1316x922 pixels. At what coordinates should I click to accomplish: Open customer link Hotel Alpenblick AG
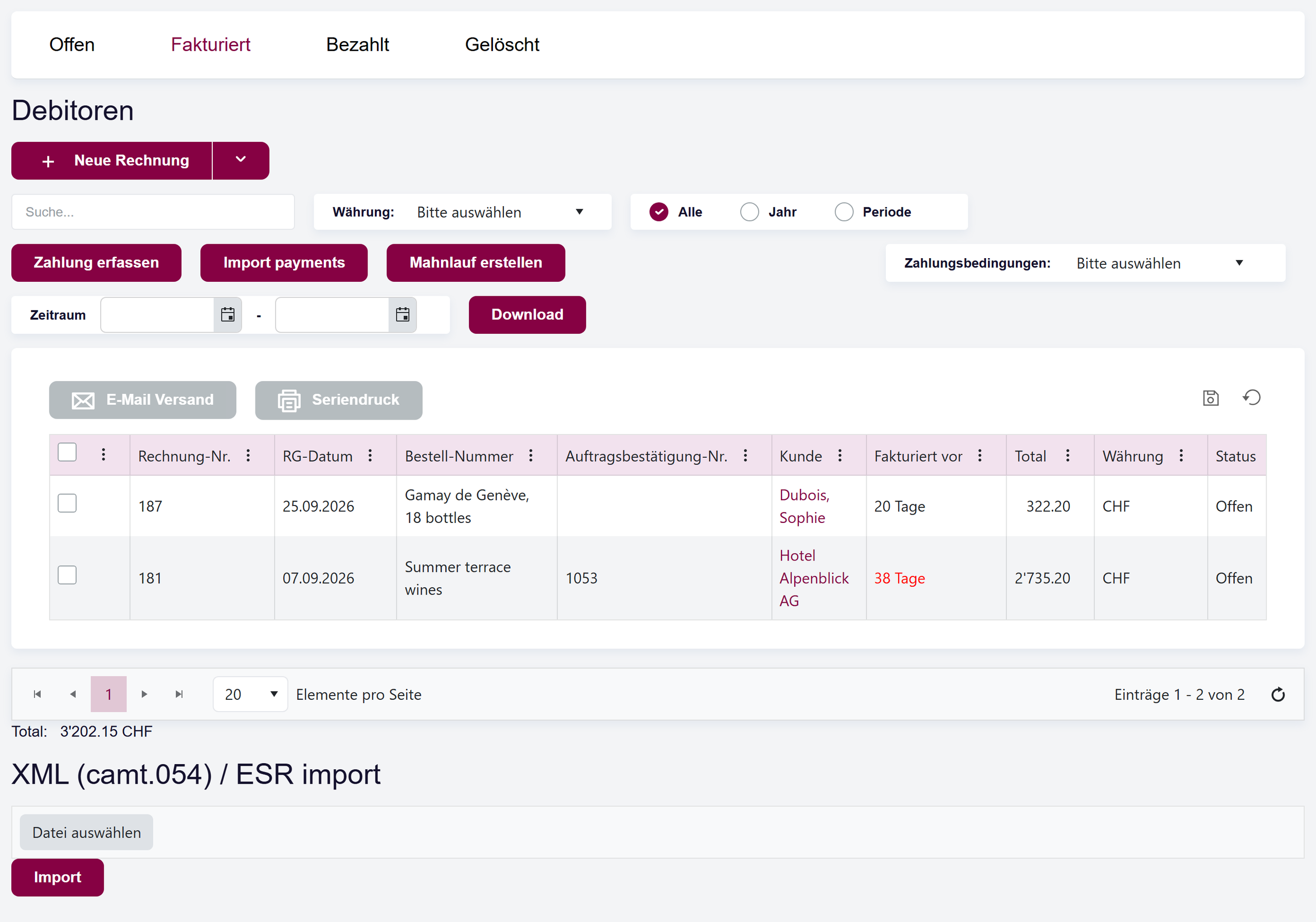point(814,578)
